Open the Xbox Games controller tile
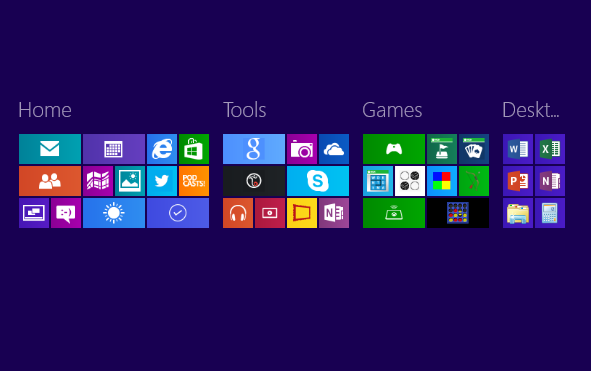This screenshot has height=371, width=591. point(394,149)
